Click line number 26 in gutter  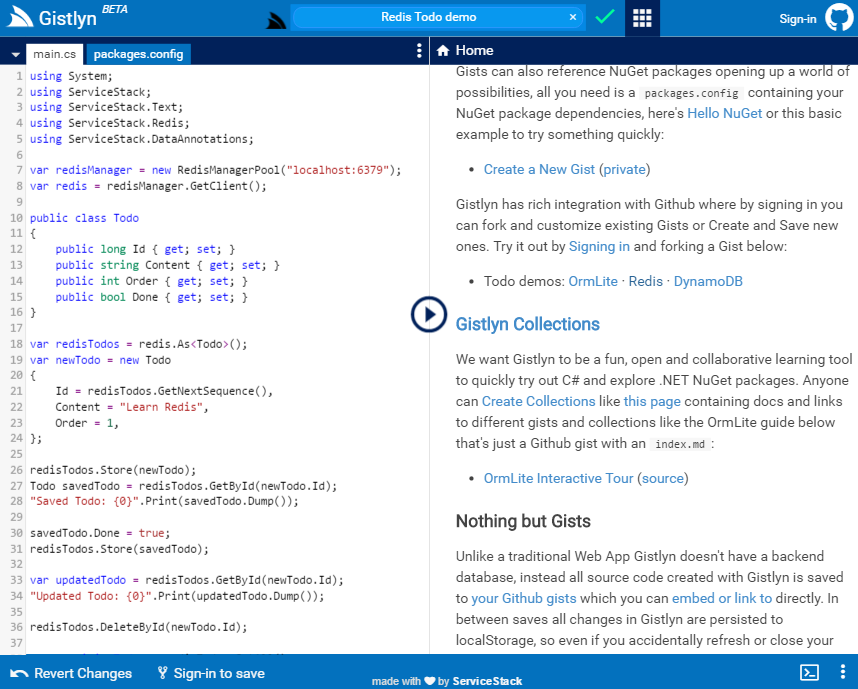pyautogui.click(x=16, y=470)
